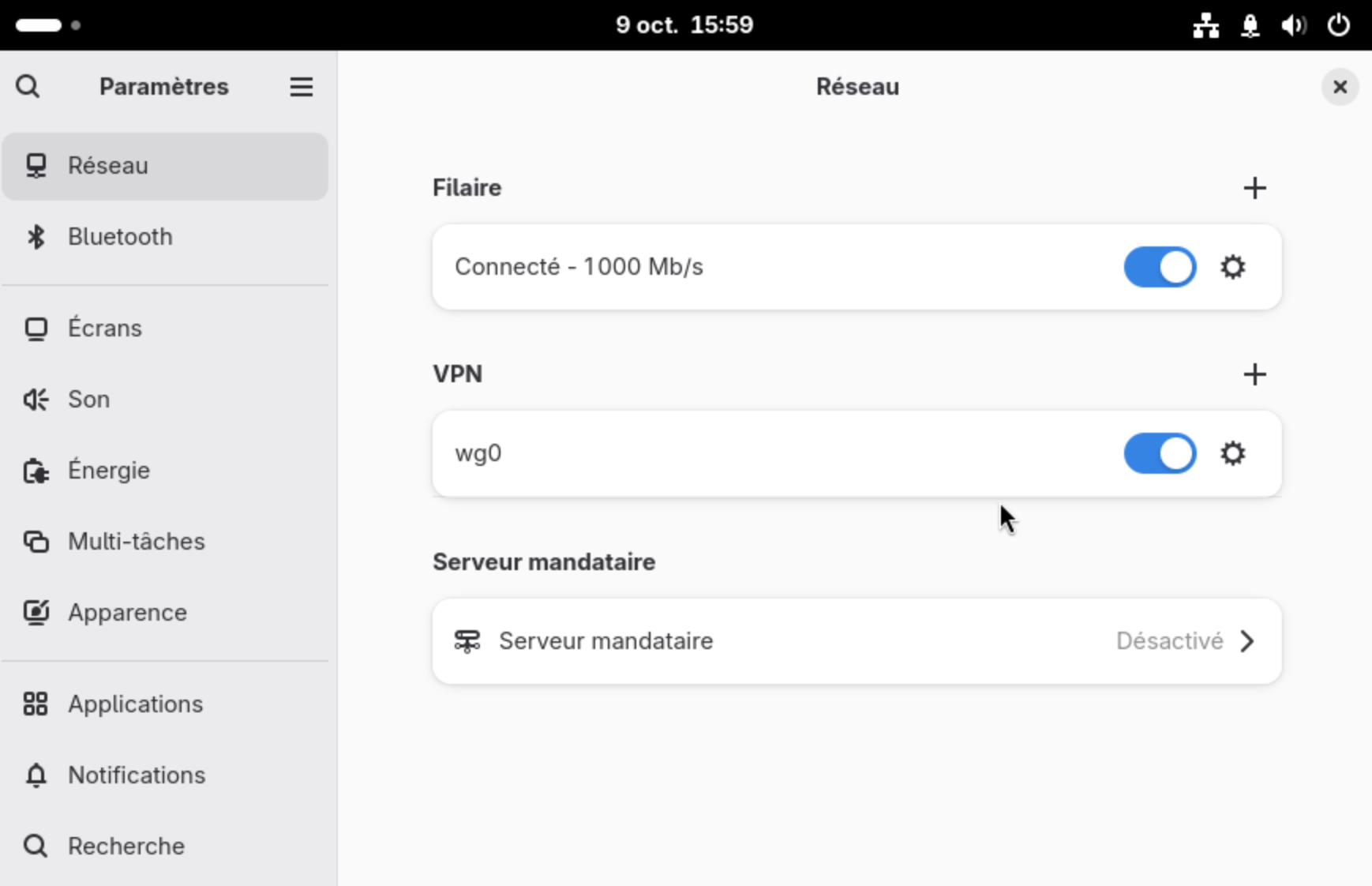Add a new VPN connection
The image size is (1372, 886).
pos(1254,374)
